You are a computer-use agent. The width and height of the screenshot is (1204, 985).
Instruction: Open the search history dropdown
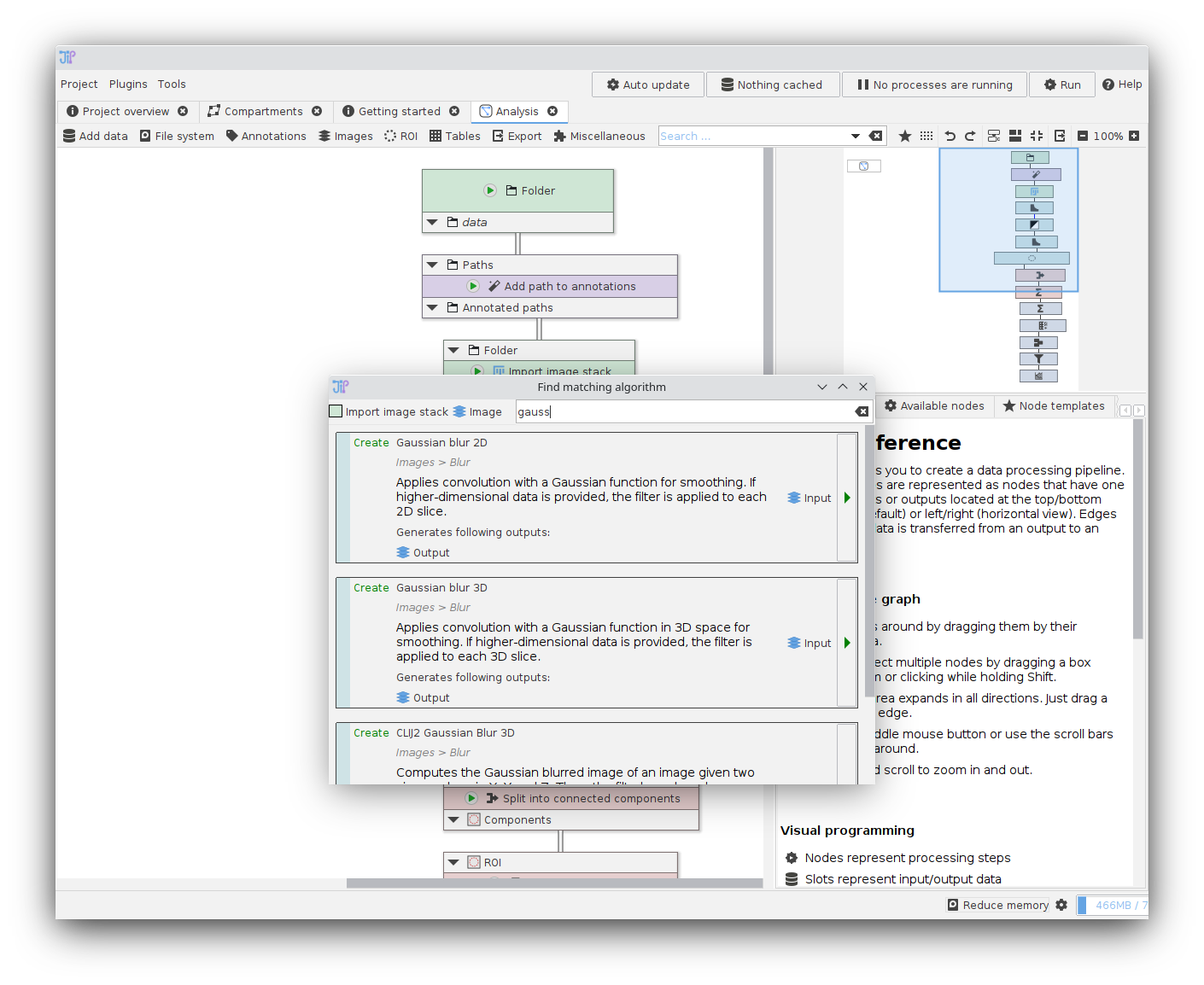[856, 136]
